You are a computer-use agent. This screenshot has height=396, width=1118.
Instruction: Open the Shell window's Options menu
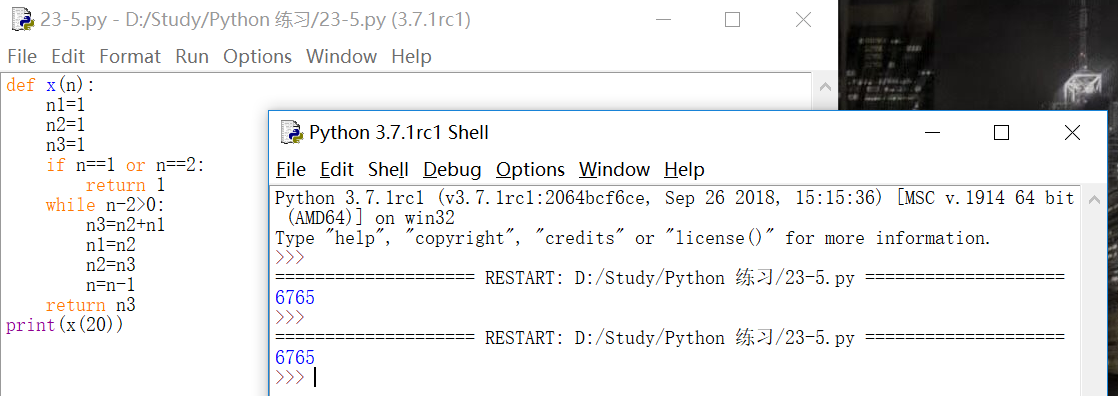(x=530, y=170)
